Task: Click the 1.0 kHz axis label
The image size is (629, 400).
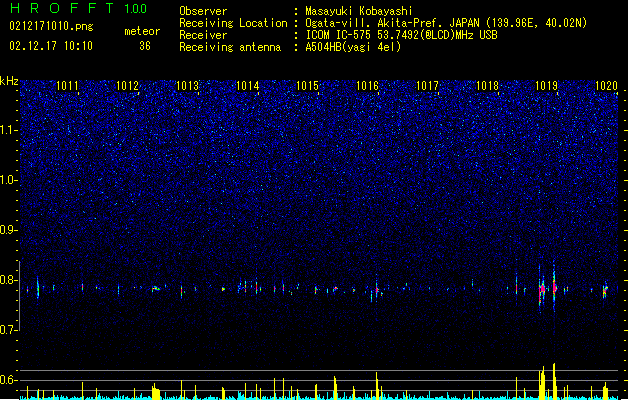Action: pos(9,180)
